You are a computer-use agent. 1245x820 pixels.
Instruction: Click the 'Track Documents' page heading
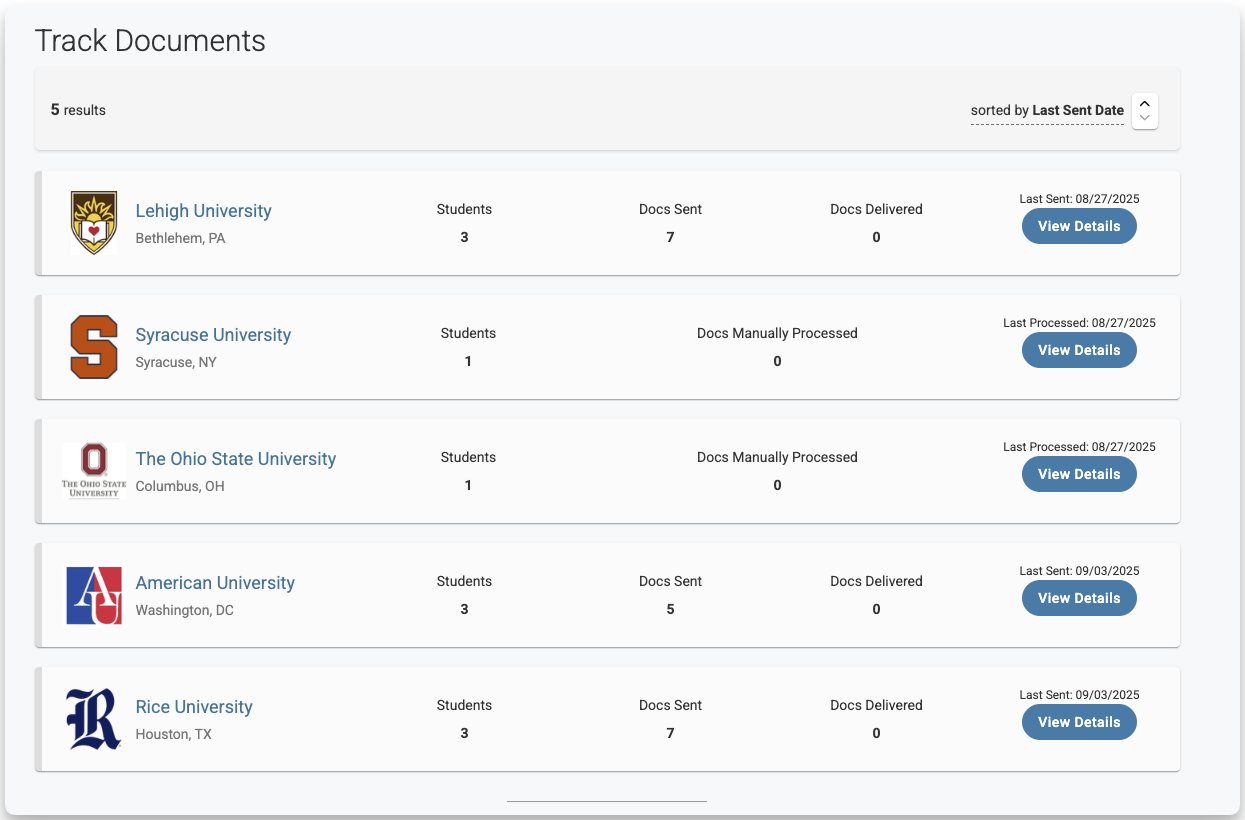[x=150, y=41]
